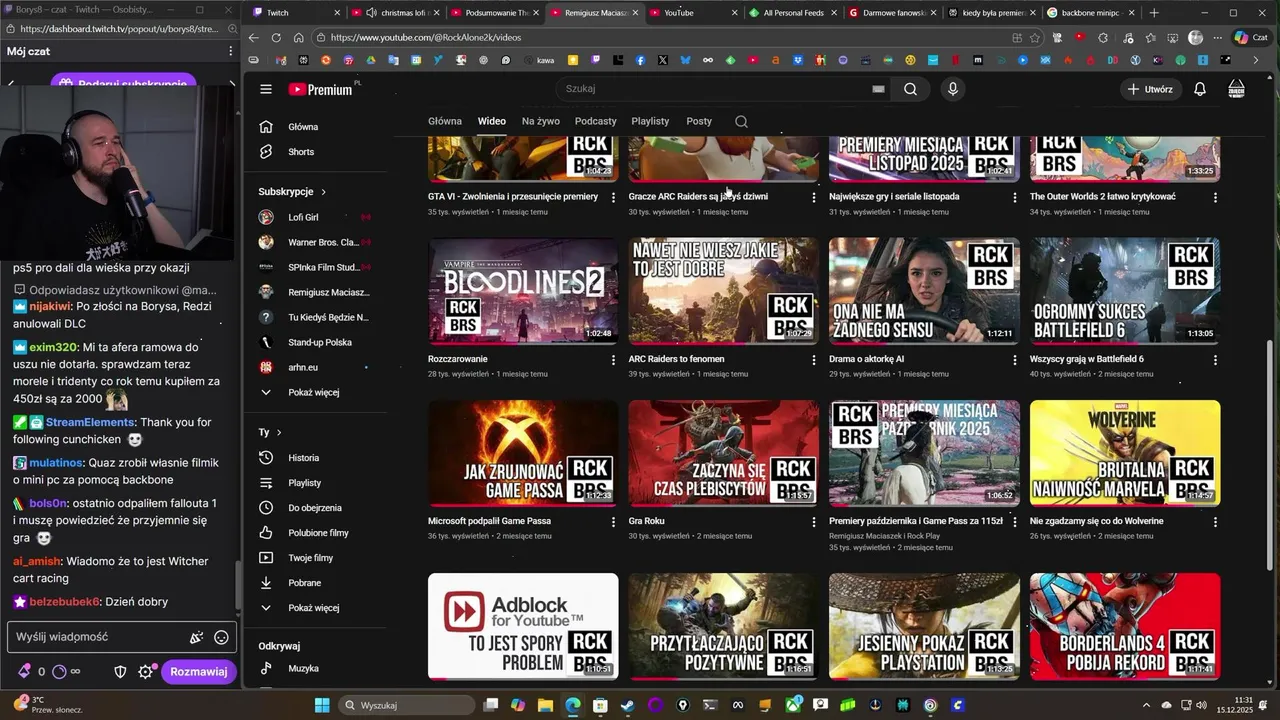
Task: Open Microsoft Edge on the taskbar
Action: pos(573,705)
